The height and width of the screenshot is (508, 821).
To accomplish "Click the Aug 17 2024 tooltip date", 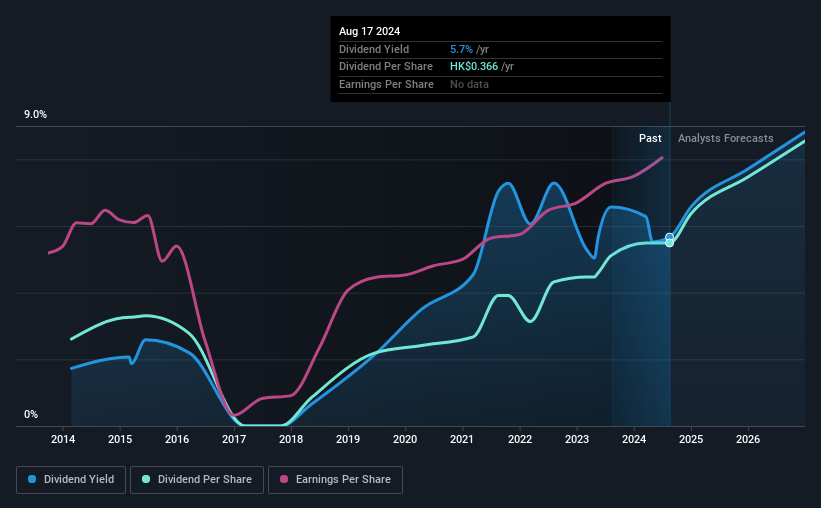I will (x=370, y=31).
